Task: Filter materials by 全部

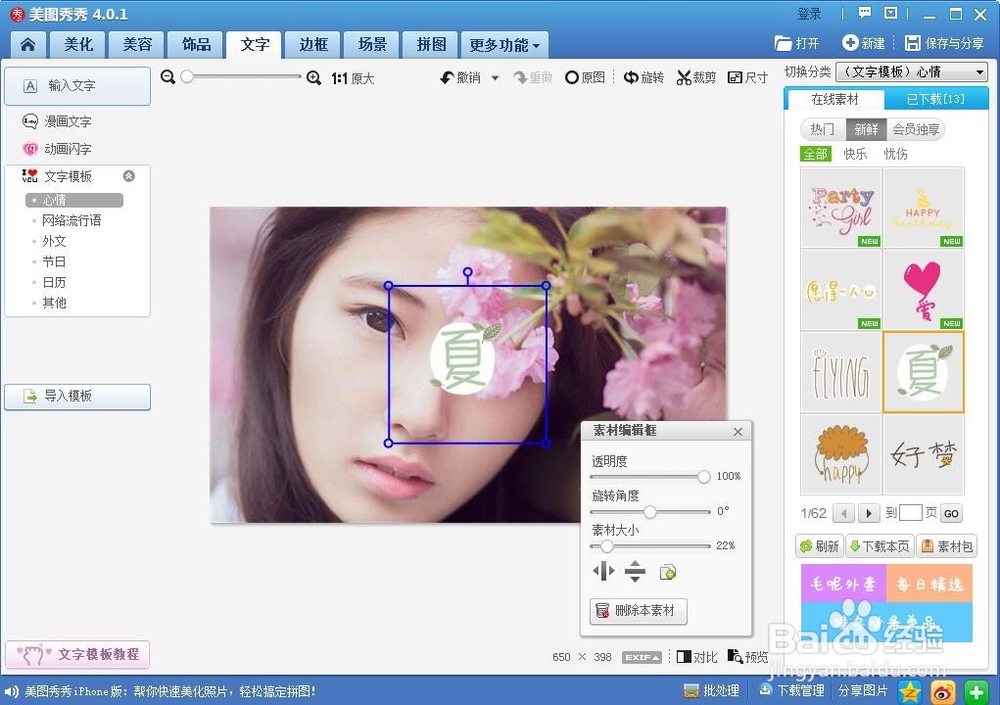Action: tap(816, 154)
